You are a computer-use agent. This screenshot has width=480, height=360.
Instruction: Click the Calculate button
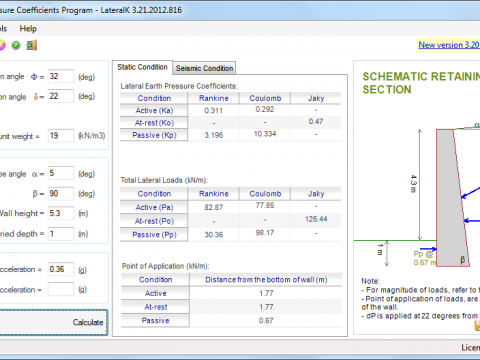pos(54,322)
